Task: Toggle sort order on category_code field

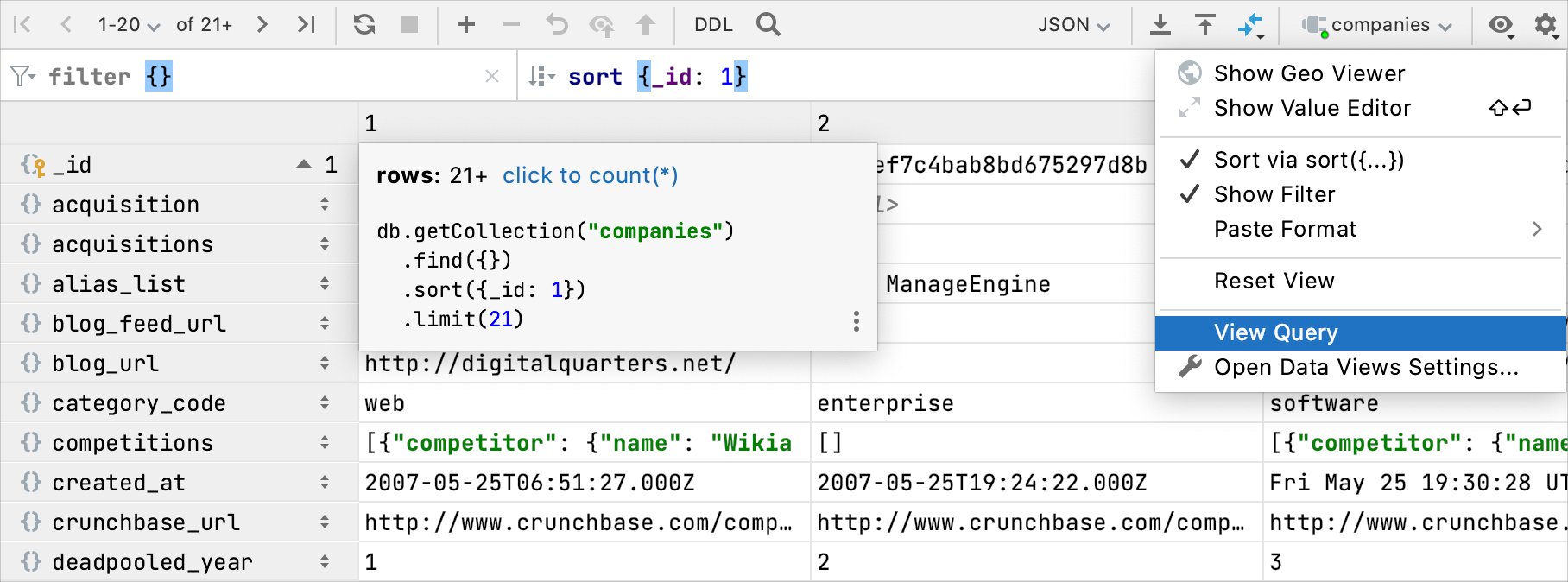Action: [x=325, y=402]
